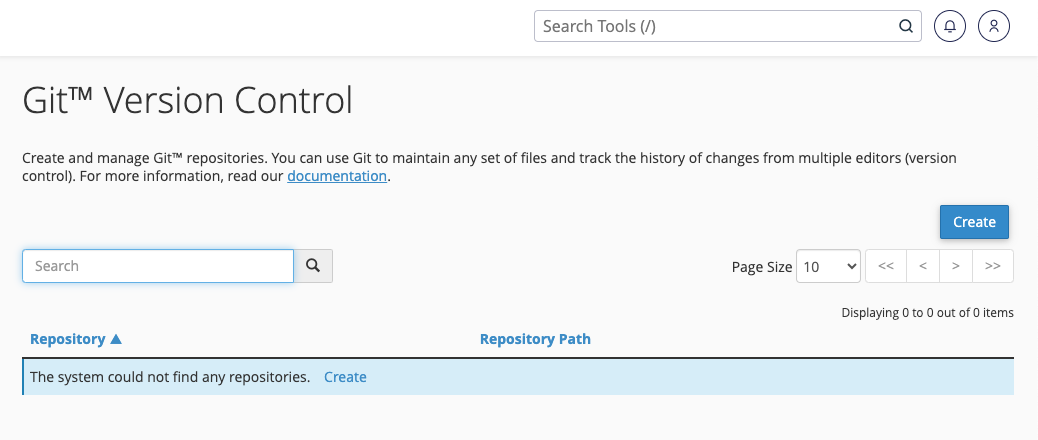Jump to last page with >> button
Image resolution: width=1038 pixels, height=440 pixels.
(993, 266)
